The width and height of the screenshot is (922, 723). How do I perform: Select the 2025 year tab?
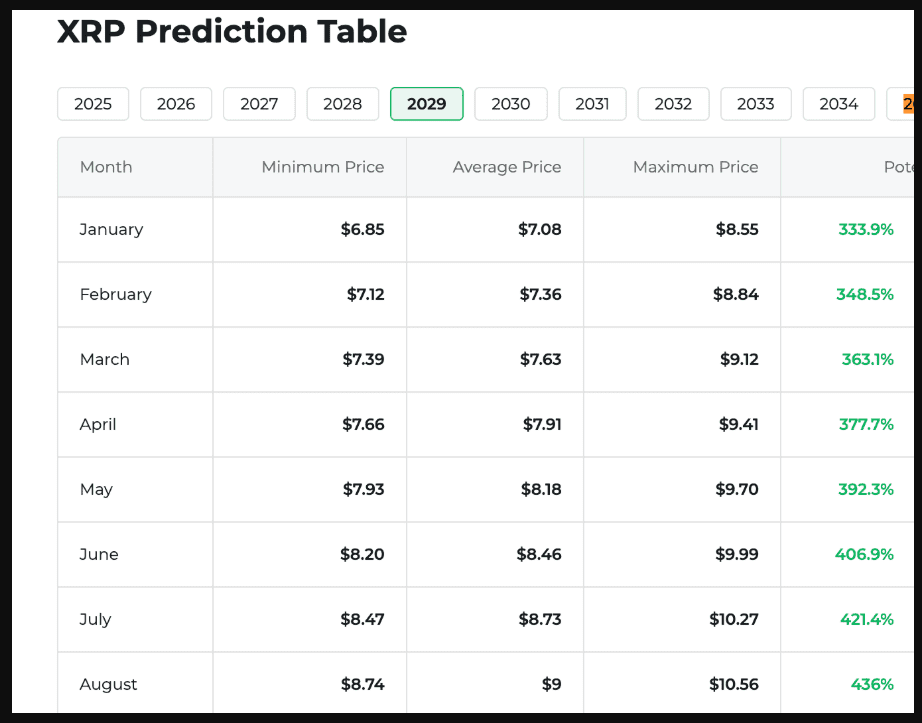coord(93,104)
